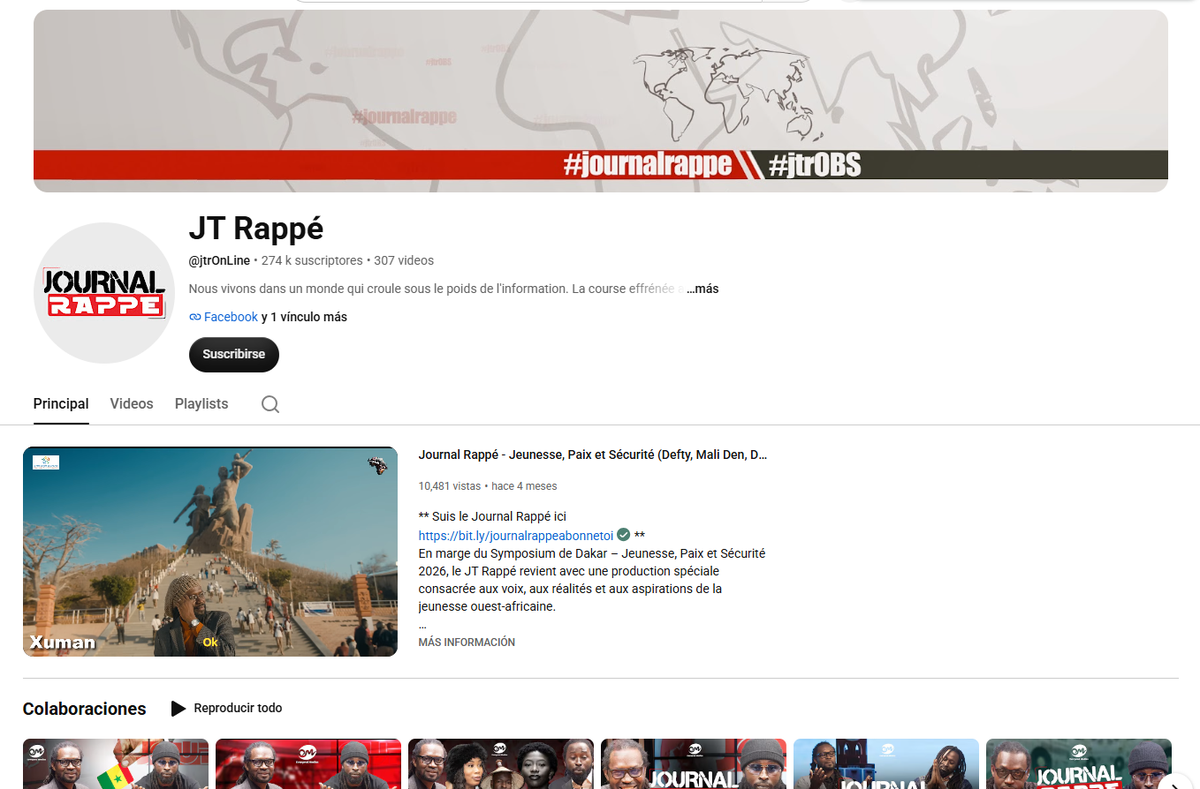
Task: Open featured video title Journal Rappé - Jeunesse
Action: [x=593, y=454]
